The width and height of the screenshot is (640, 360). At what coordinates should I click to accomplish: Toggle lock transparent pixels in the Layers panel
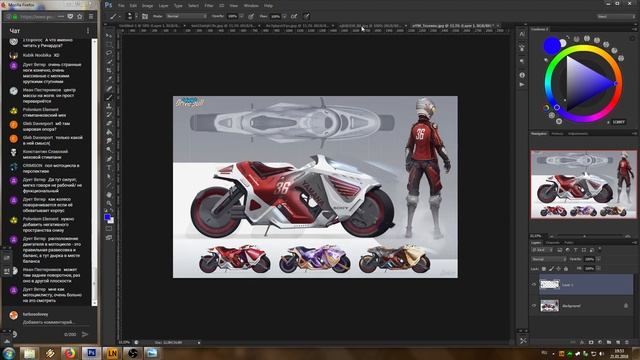544,269
